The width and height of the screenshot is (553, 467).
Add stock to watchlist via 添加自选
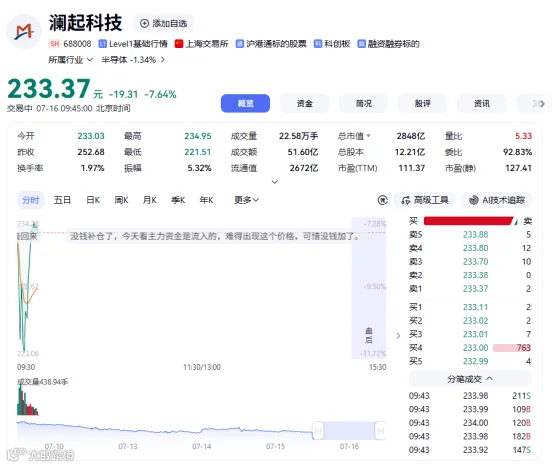pos(163,23)
